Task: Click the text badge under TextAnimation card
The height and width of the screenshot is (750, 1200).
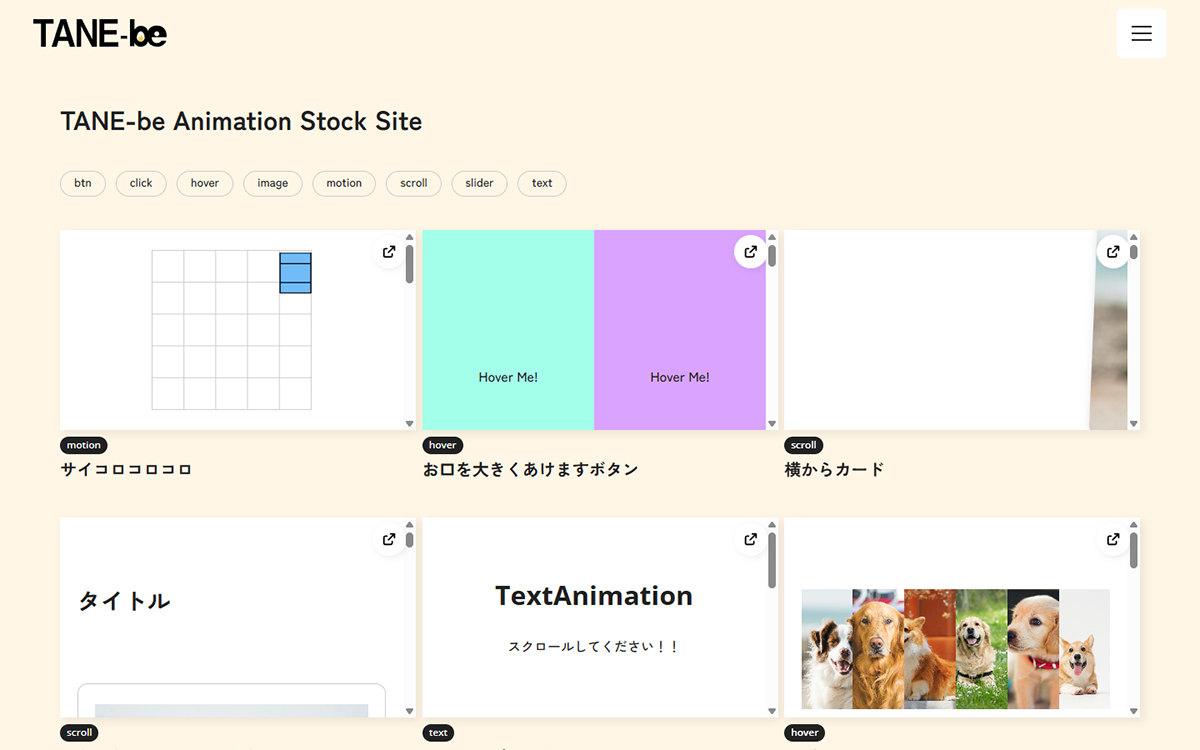Action: pos(438,733)
